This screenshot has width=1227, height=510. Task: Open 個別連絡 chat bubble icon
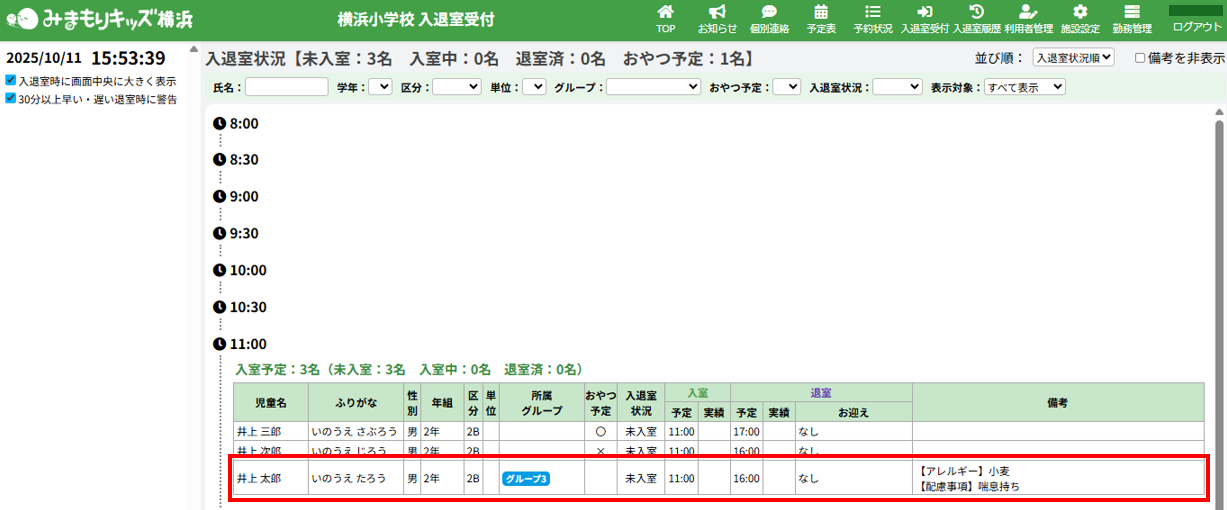click(x=769, y=19)
